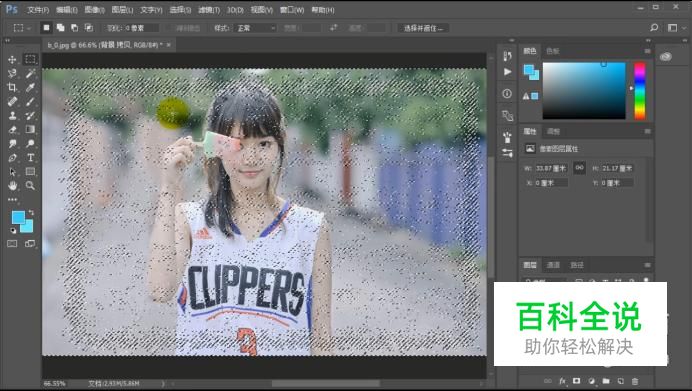Image resolution: width=692 pixels, height=391 pixels.
Task: Toggle the link width and height icon
Action: (579, 168)
